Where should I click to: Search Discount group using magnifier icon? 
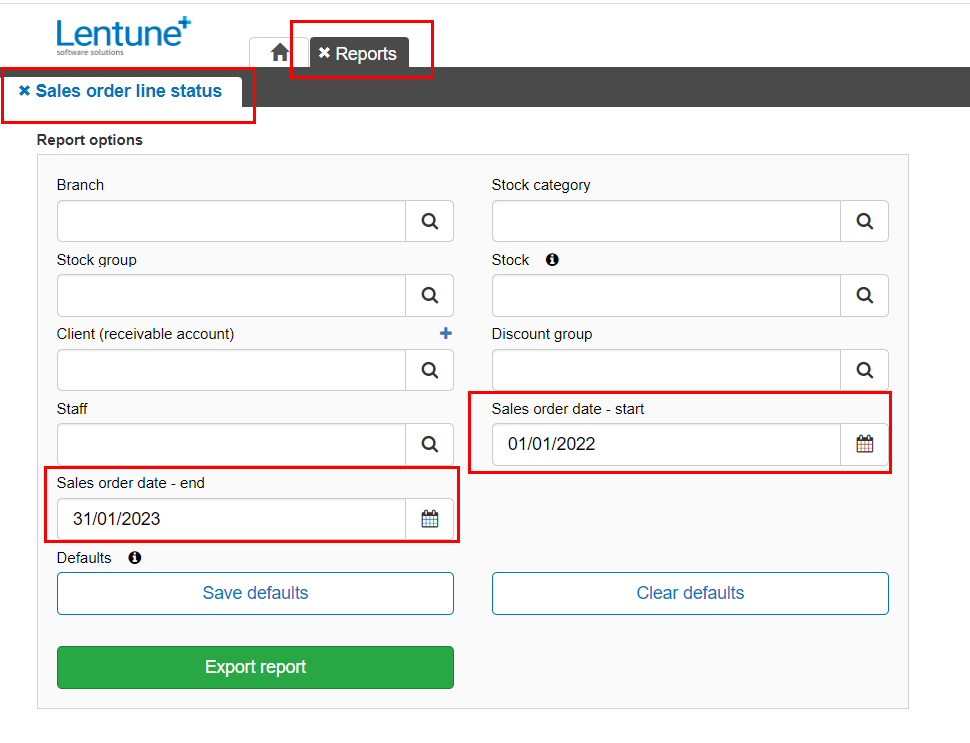[x=864, y=370]
